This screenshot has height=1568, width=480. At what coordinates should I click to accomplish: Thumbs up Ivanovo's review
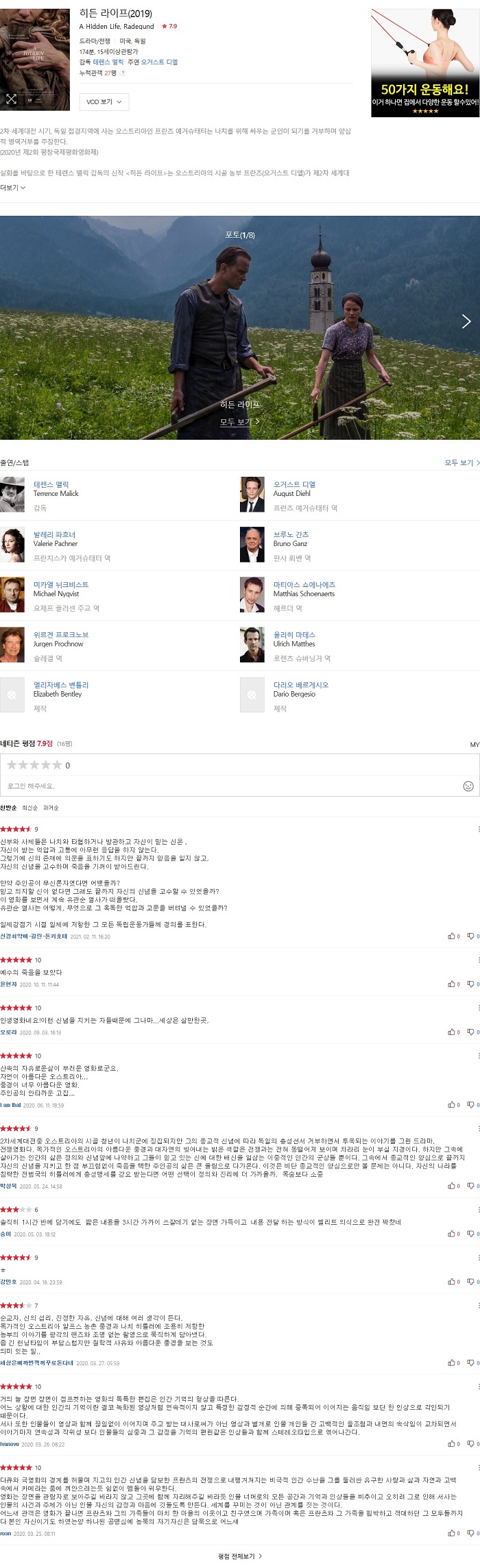point(453,1443)
